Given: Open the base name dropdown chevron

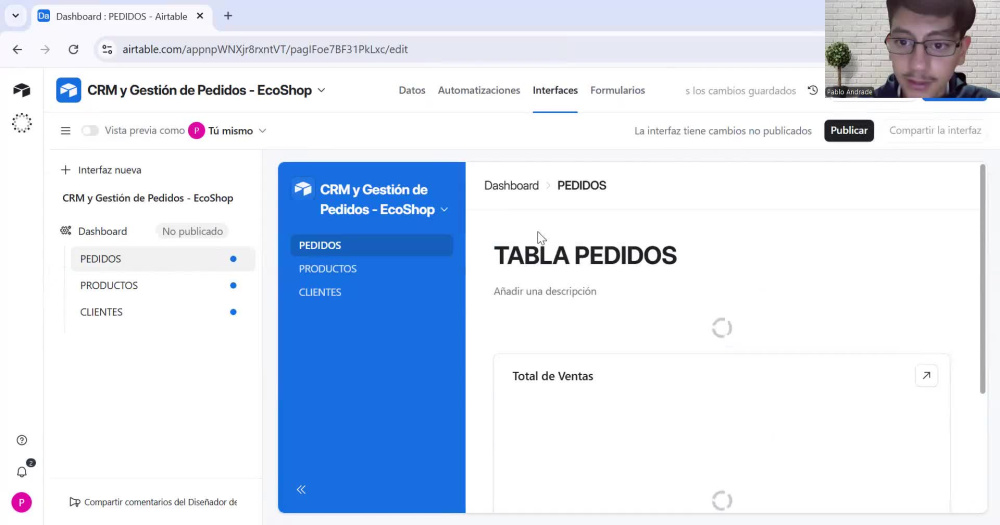Looking at the screenshot, I should (x=321, y=91).
